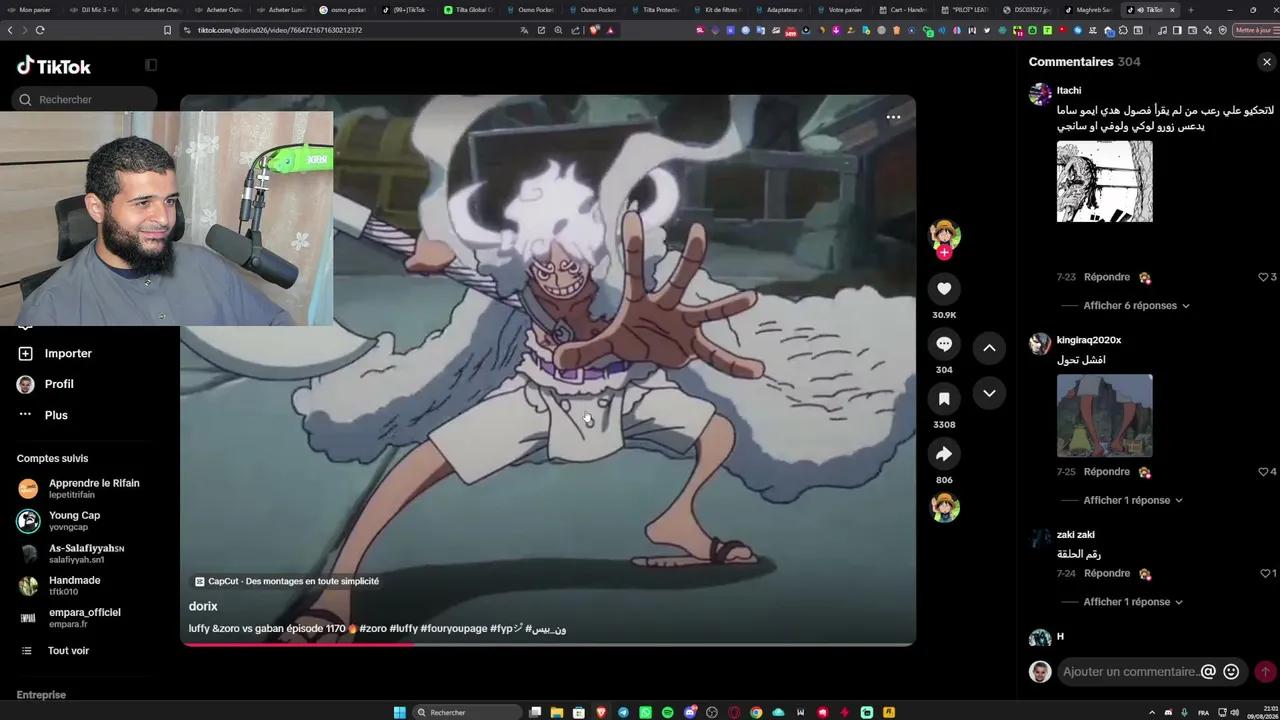Viewport: 1280px width, 720px height.
Task: Open Telegram from the taskbar
Action: coord(624,712)
